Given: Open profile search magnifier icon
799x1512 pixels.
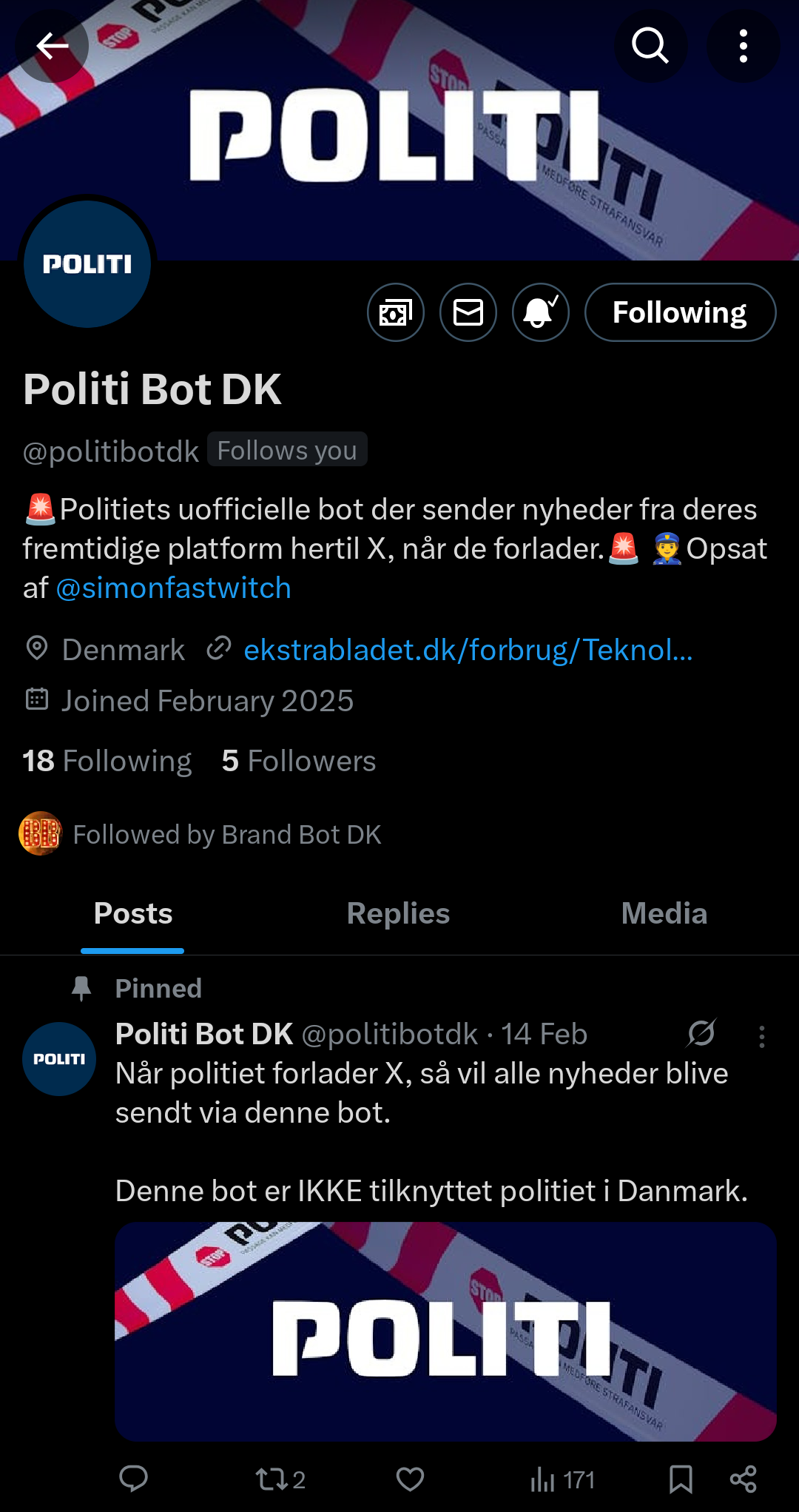Looking at the screenshot, I should tap(650, 46).
